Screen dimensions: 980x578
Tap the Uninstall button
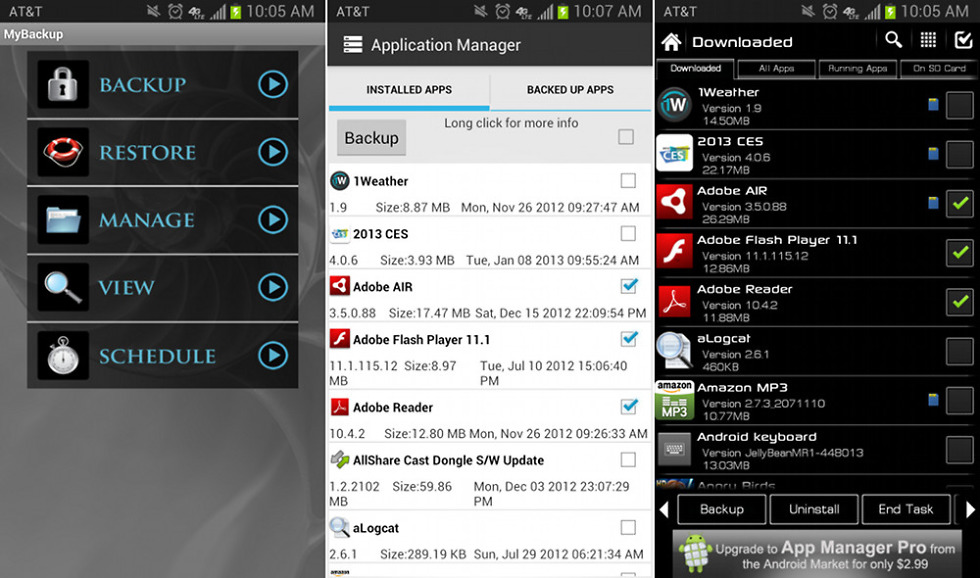(814, 509)
